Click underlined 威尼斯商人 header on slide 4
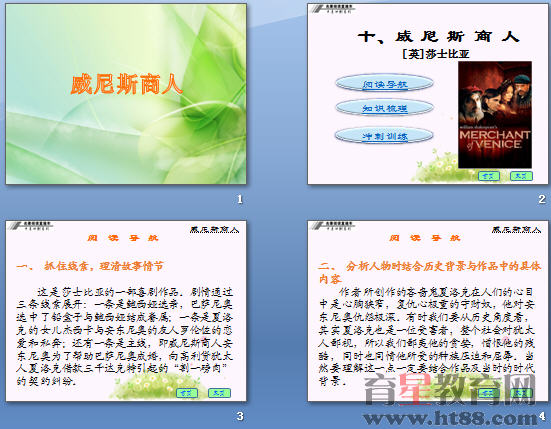551x429 pixels. (x=516, y=230)
